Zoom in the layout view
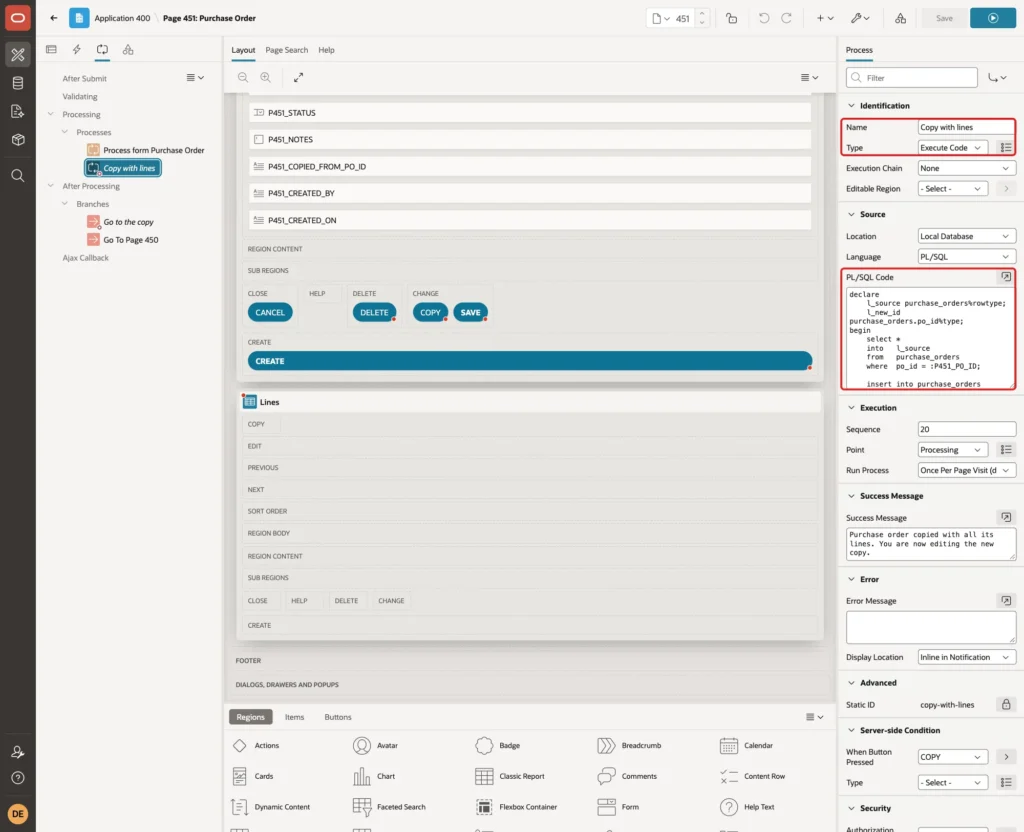1024x832 pixels. (x=266, y=77)
